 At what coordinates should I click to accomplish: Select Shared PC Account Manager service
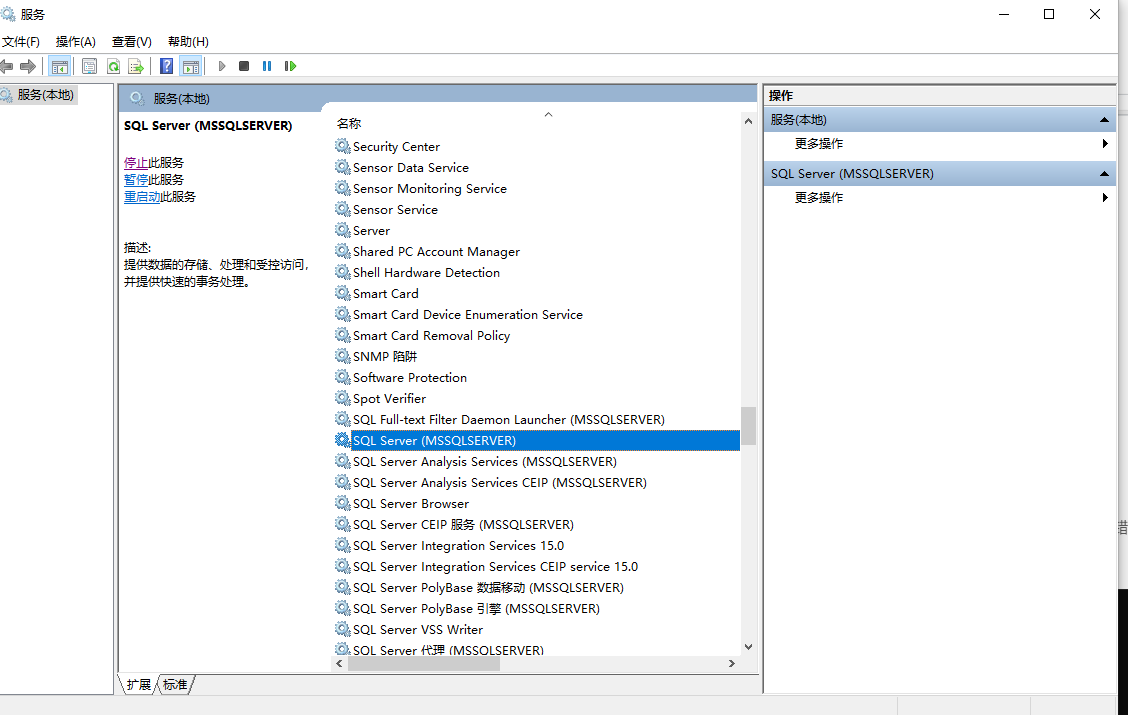tap(436, 252)
